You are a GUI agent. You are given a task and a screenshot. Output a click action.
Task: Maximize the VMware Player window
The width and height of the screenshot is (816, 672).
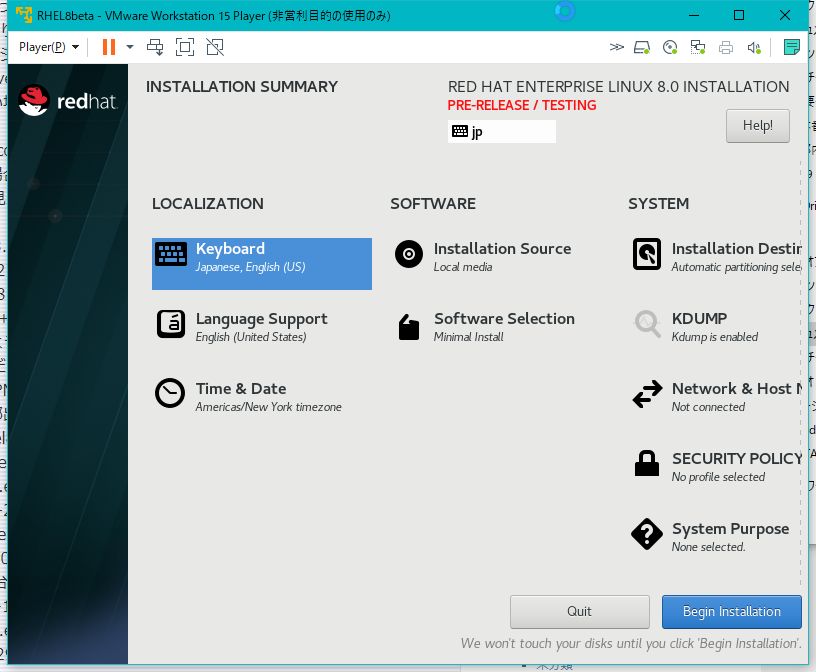coord(738,15)
